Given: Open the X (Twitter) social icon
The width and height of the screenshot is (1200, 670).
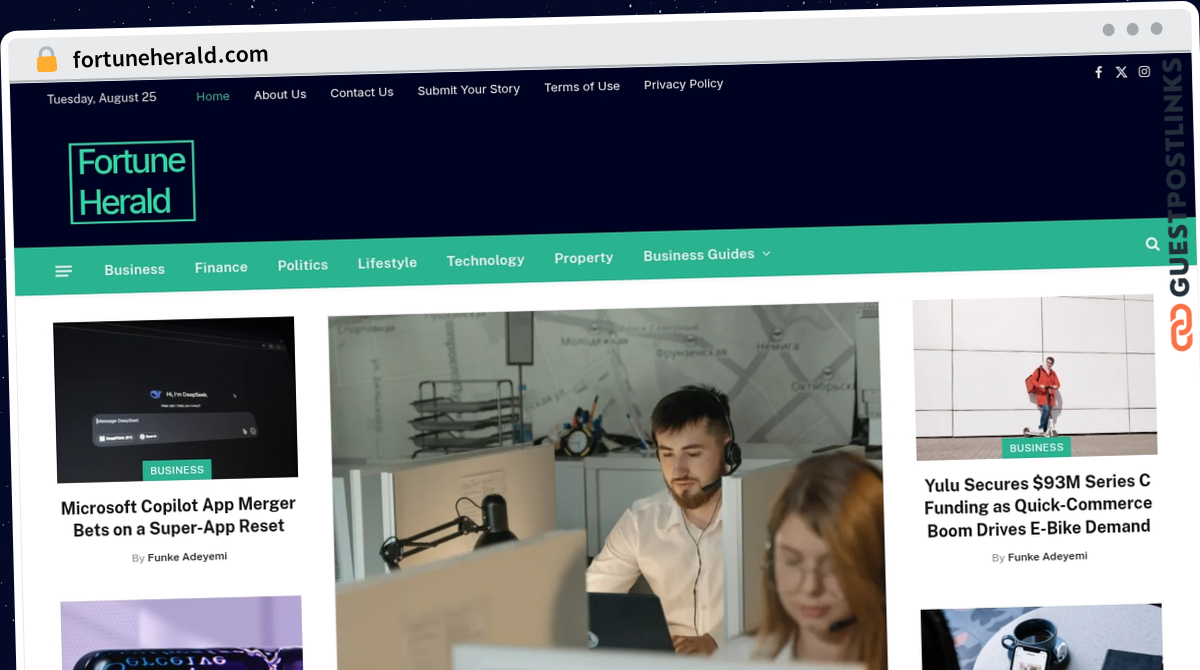Looking at the screenshot, I should click(1121, 72).
